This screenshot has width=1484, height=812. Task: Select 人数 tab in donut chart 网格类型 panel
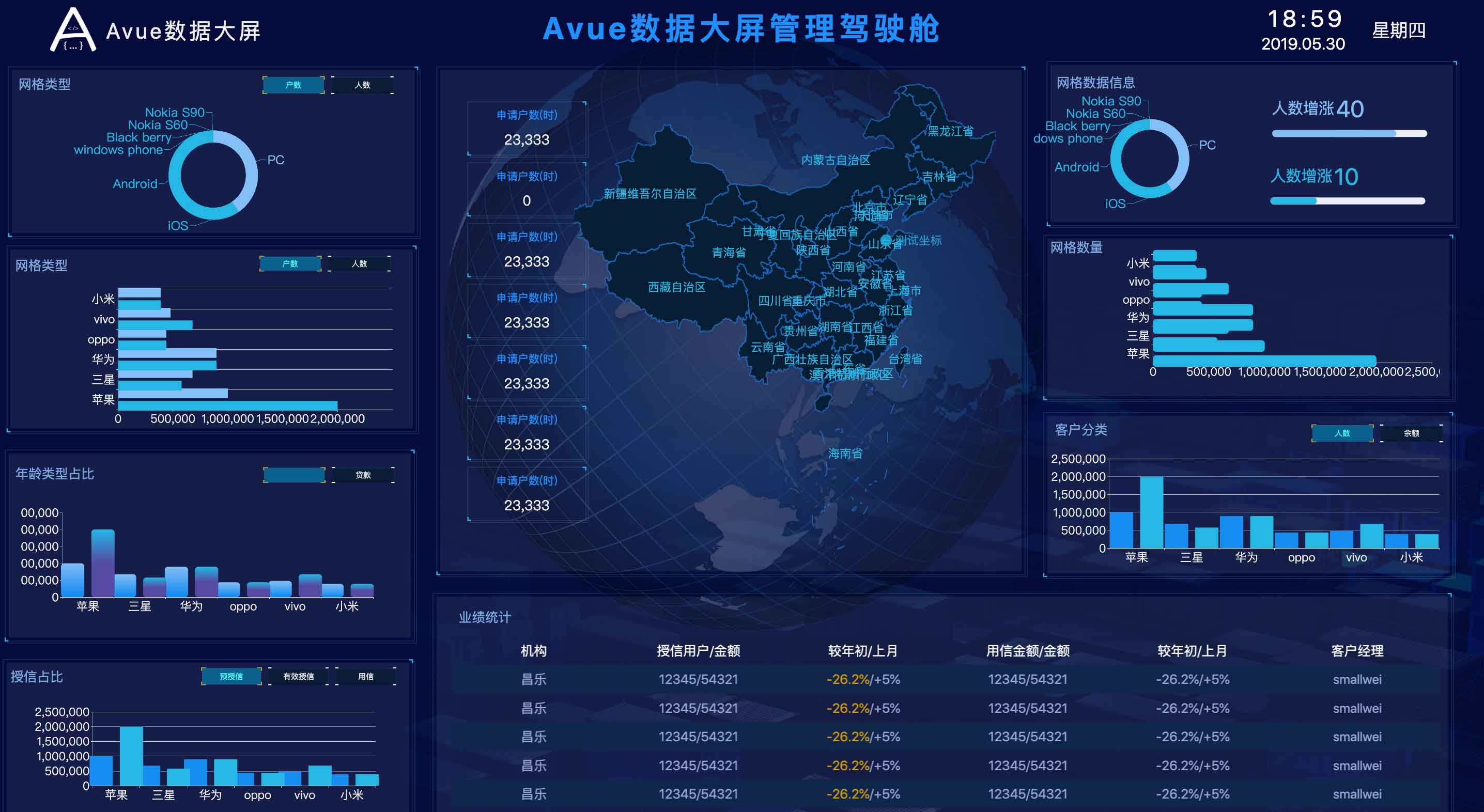362,85
